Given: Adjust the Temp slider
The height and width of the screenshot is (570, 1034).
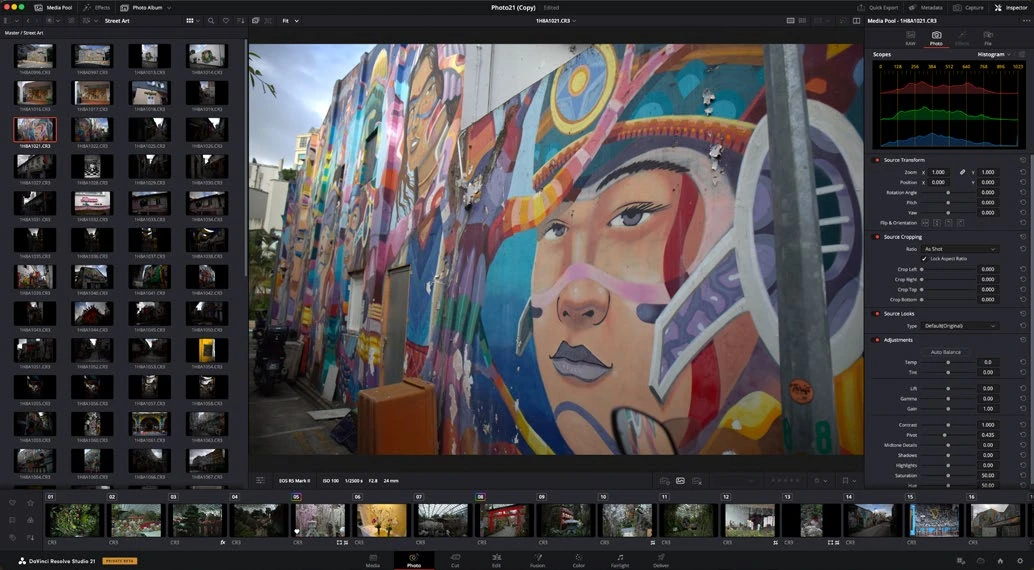Looking at the screenshot, I should [x=948, y=362].
